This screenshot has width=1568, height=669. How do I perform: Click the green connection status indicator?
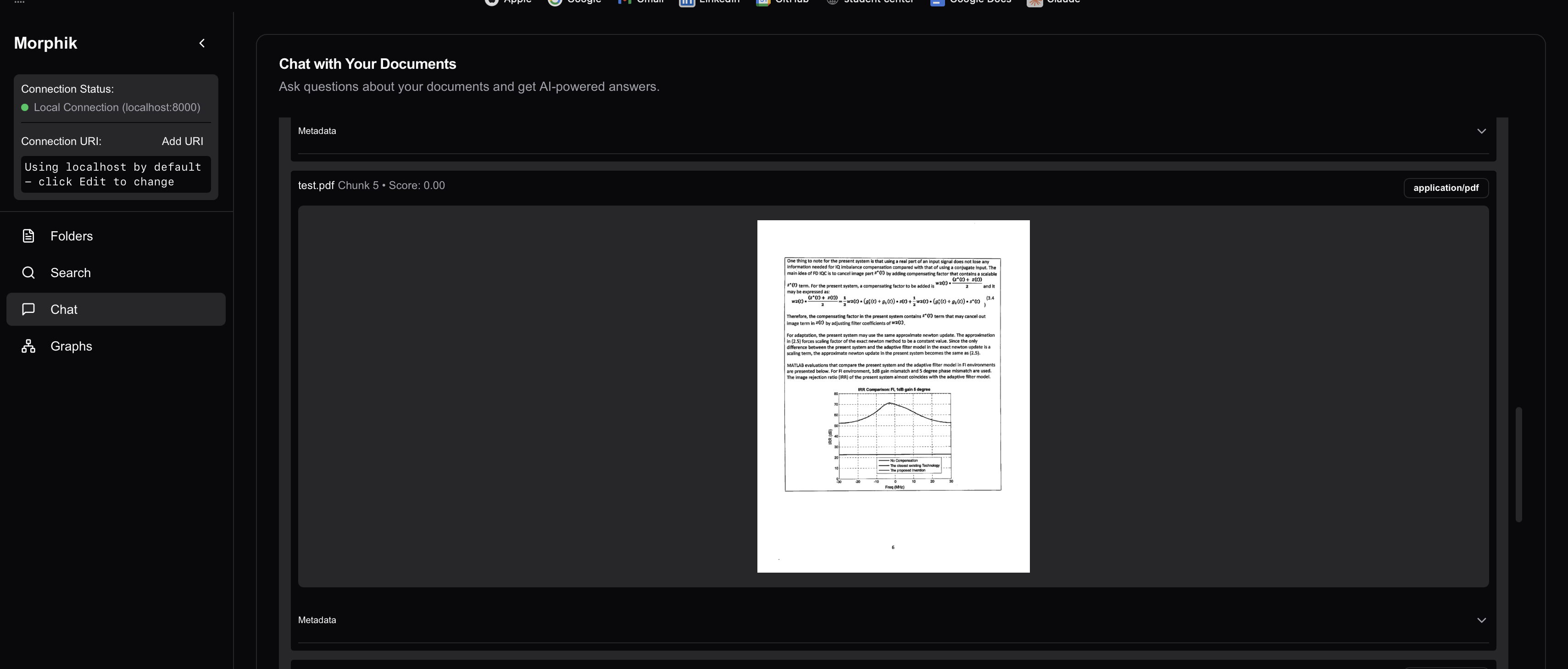pyautogui.click(x=25, y=108)
